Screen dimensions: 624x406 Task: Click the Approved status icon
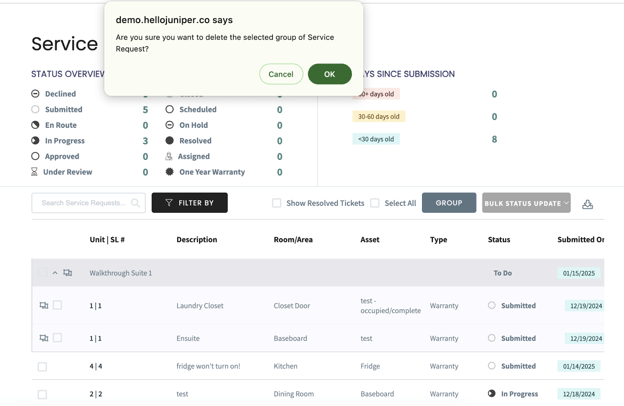click(35, 156)
